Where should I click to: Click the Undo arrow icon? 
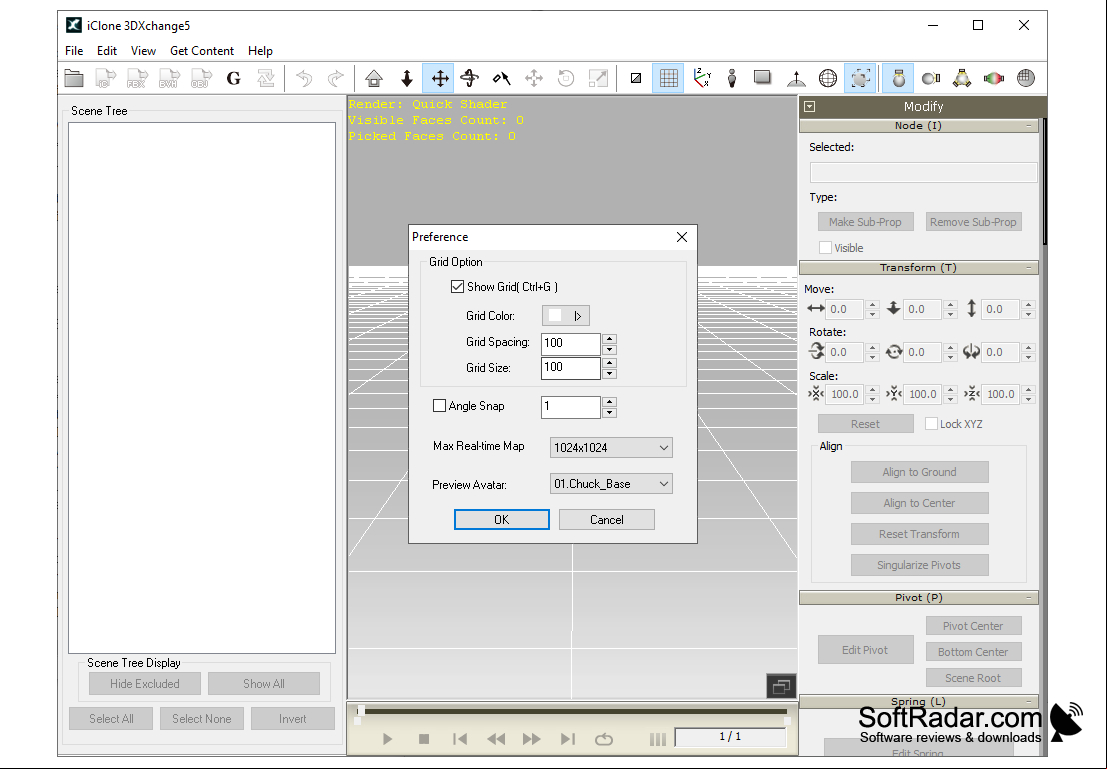pyautogui.click(x=304, y=78)
